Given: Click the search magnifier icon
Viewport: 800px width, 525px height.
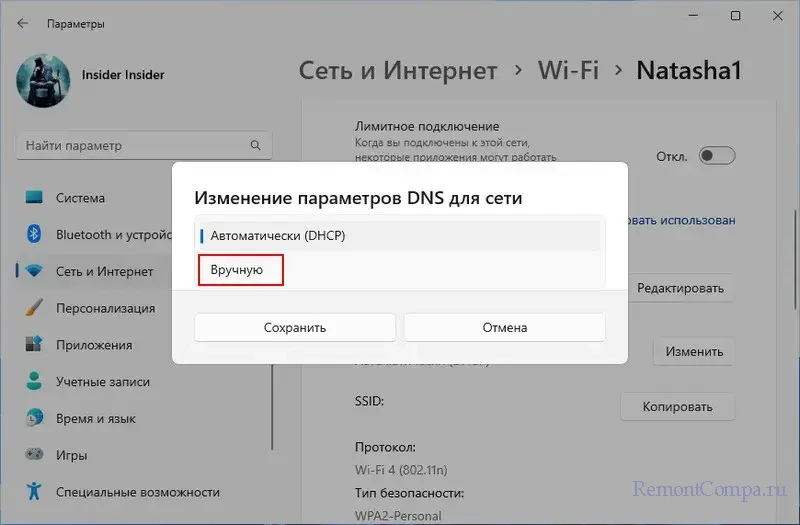Looking at the screenshot, I should pyautogui.click(x=256, y=146).
